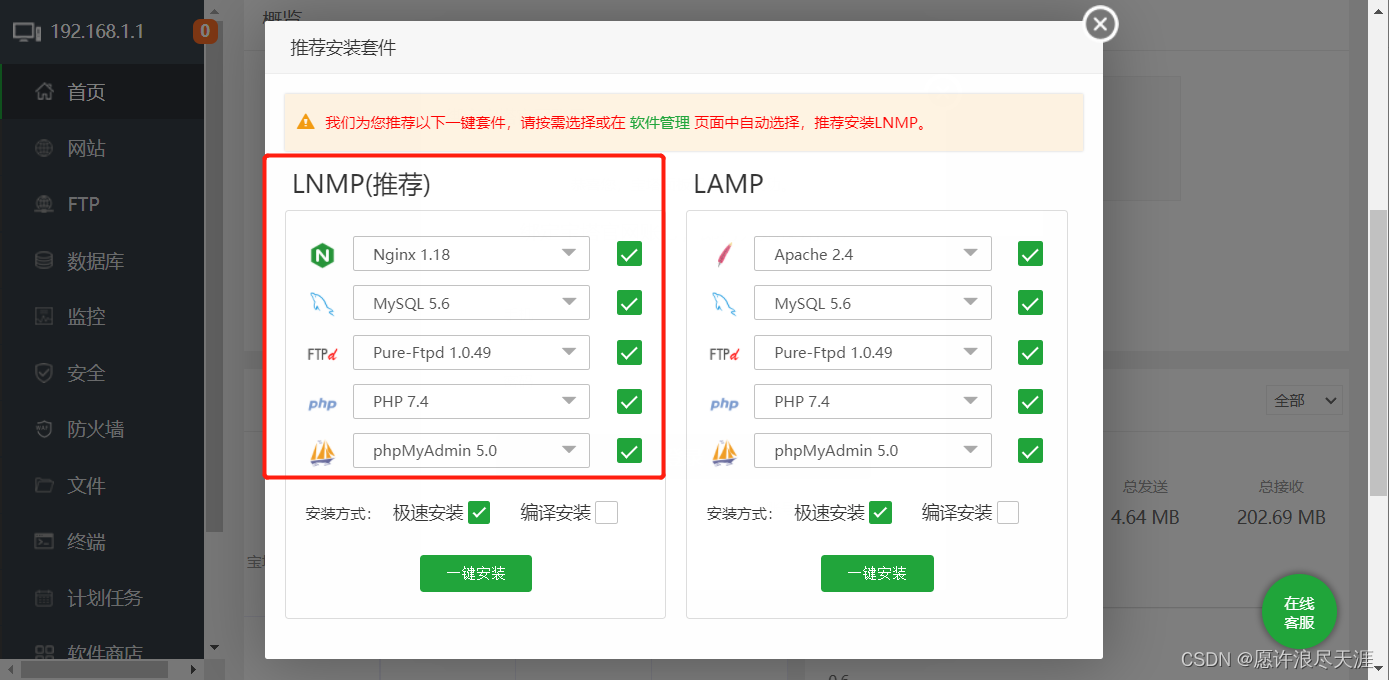Open Nginx 1.18 version dropdown
The width and height of the screenshot is (1389, 680).
pyautogui.click(x=471, y=254)
